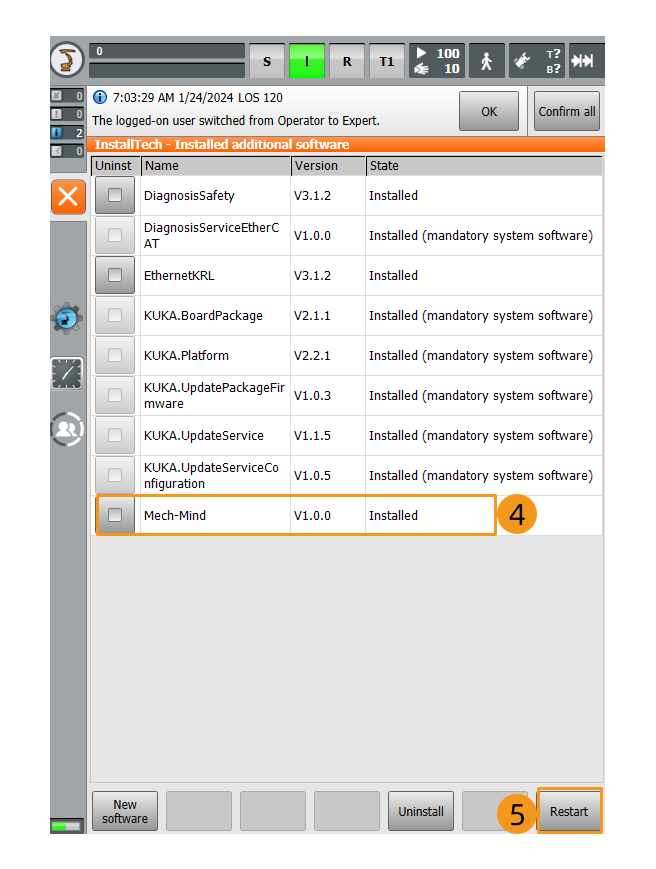Click the Confirm all button
Screen dimensions: 656x869
(x=567, y=111)
